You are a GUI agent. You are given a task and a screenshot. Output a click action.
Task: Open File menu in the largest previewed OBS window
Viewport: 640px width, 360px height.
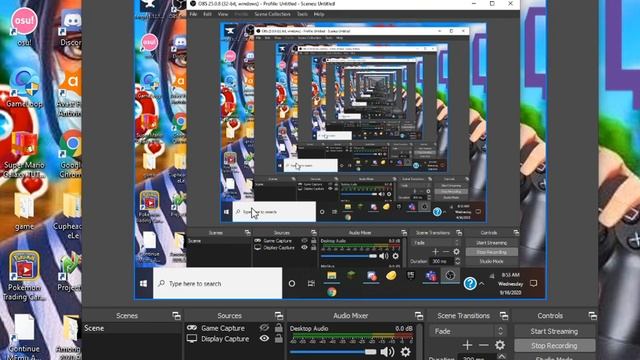point(193,14)
